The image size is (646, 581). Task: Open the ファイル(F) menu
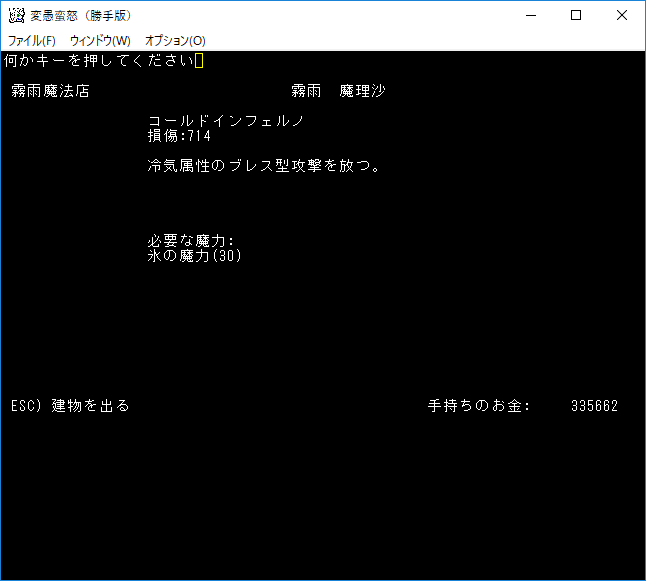pos(32,41)
